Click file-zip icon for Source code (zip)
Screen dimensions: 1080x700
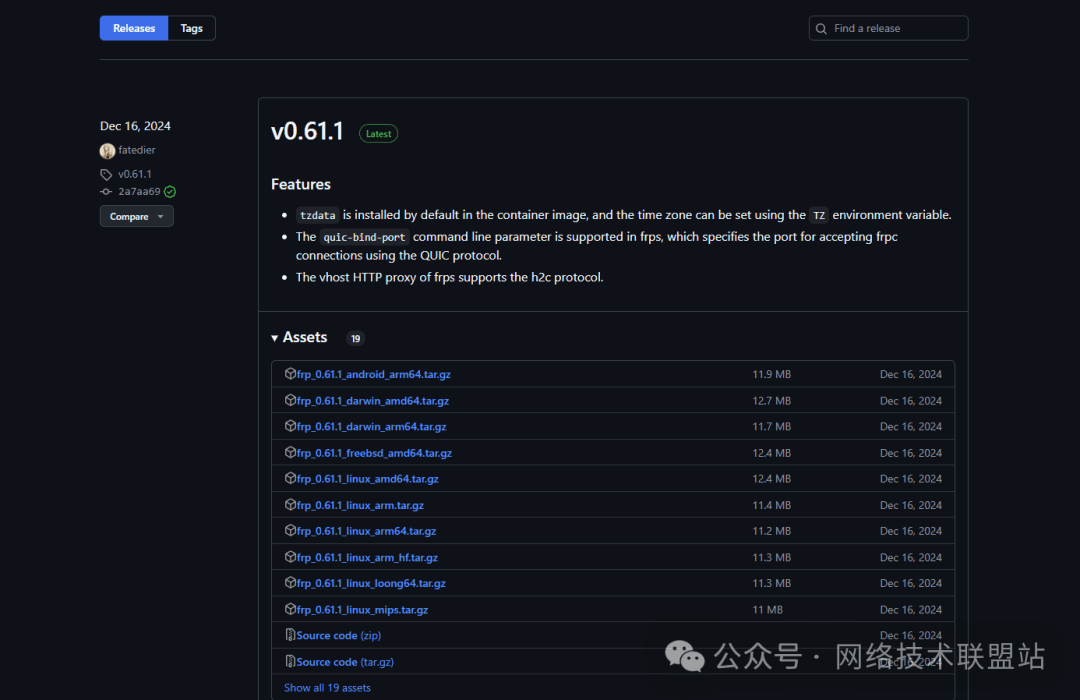point(290,635)
